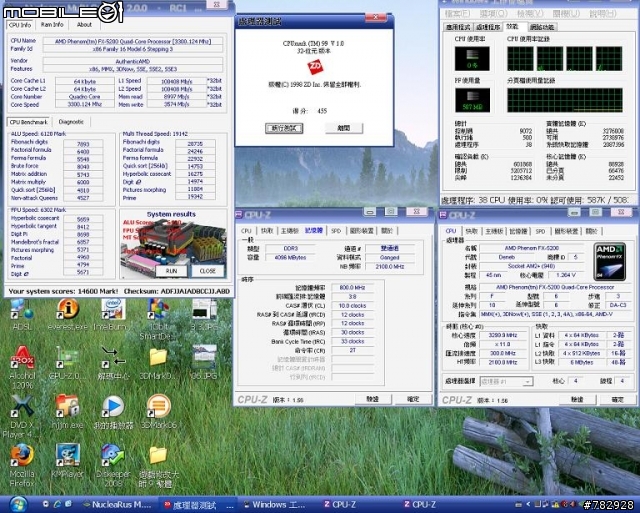Viewport: 640px width, 513px height.
Task: Click the ZD logo in CPUmark window
Action: pyautogui.click(x=315, y=67)
